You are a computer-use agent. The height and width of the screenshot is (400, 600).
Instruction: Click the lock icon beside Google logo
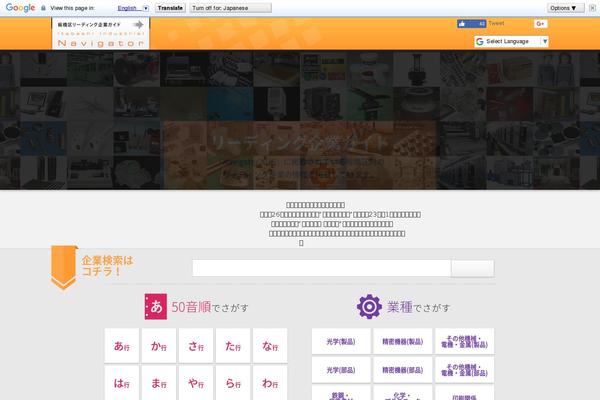[x=43, y=8]
